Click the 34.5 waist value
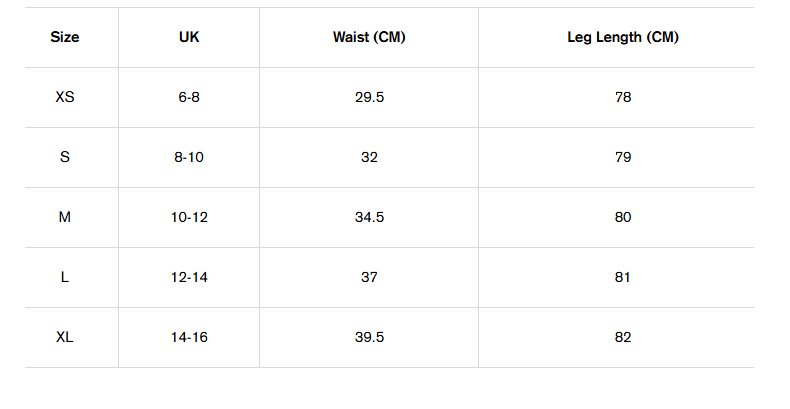 click(369, 217)
